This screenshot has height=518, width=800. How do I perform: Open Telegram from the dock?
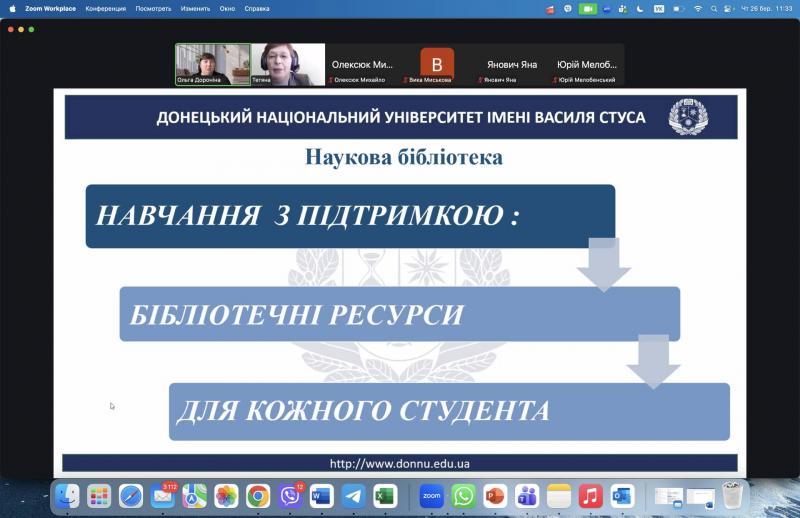(353, 495)
